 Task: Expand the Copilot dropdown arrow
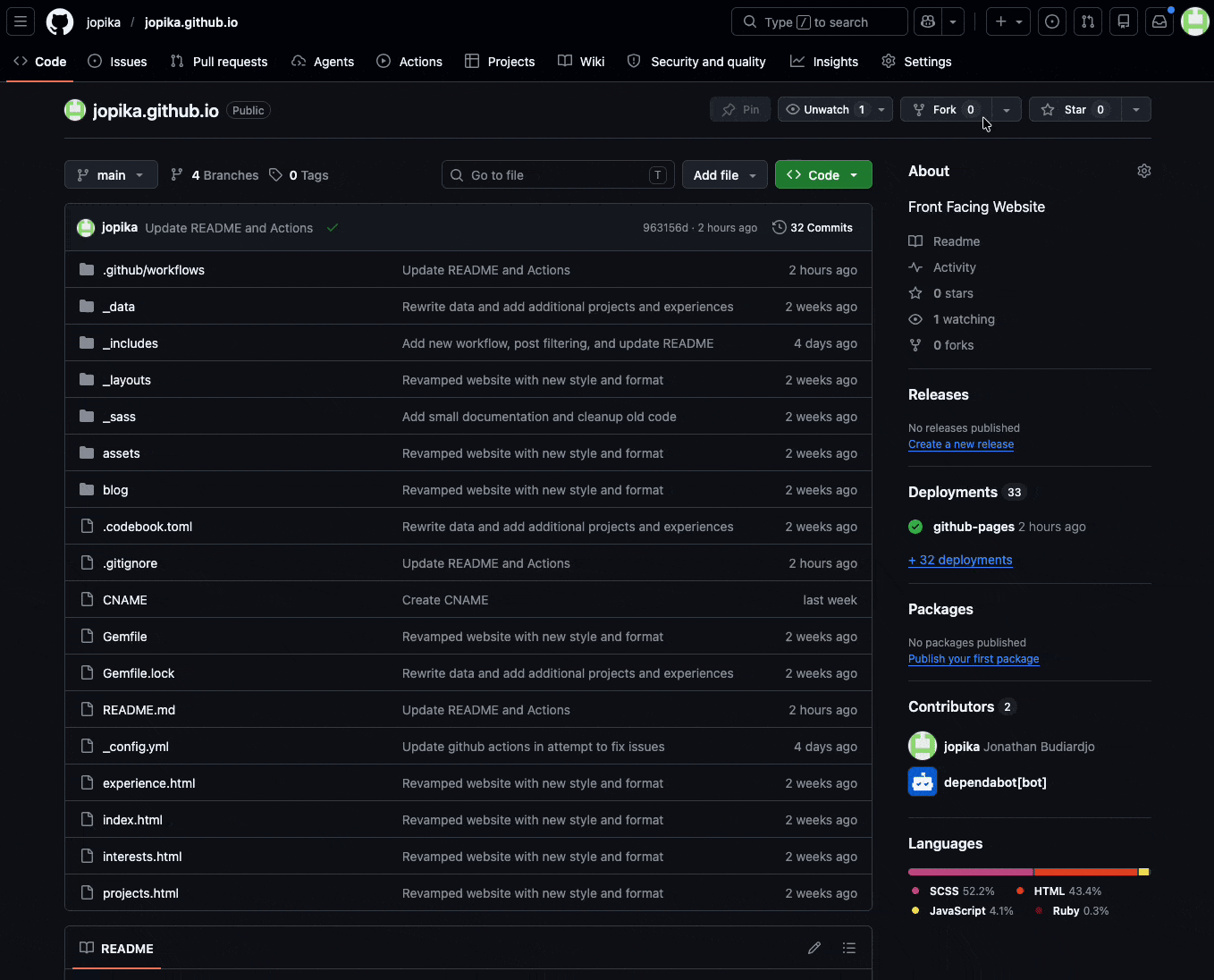(x=953, y=21)
